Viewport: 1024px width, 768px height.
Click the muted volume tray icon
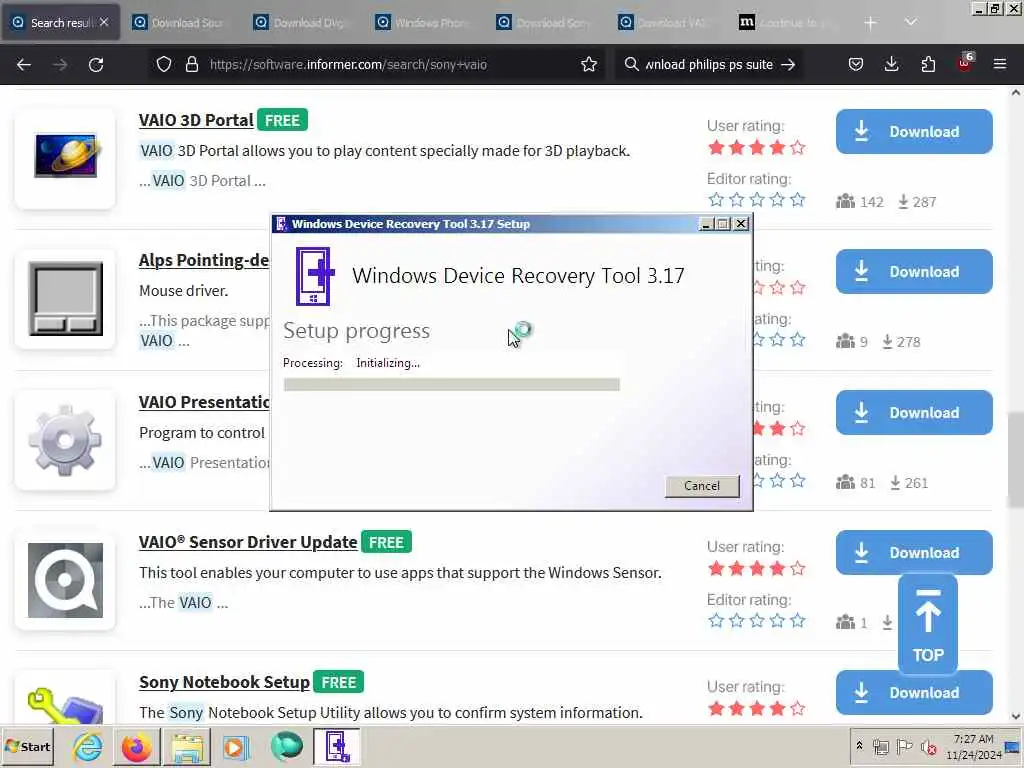click(928, 746)
